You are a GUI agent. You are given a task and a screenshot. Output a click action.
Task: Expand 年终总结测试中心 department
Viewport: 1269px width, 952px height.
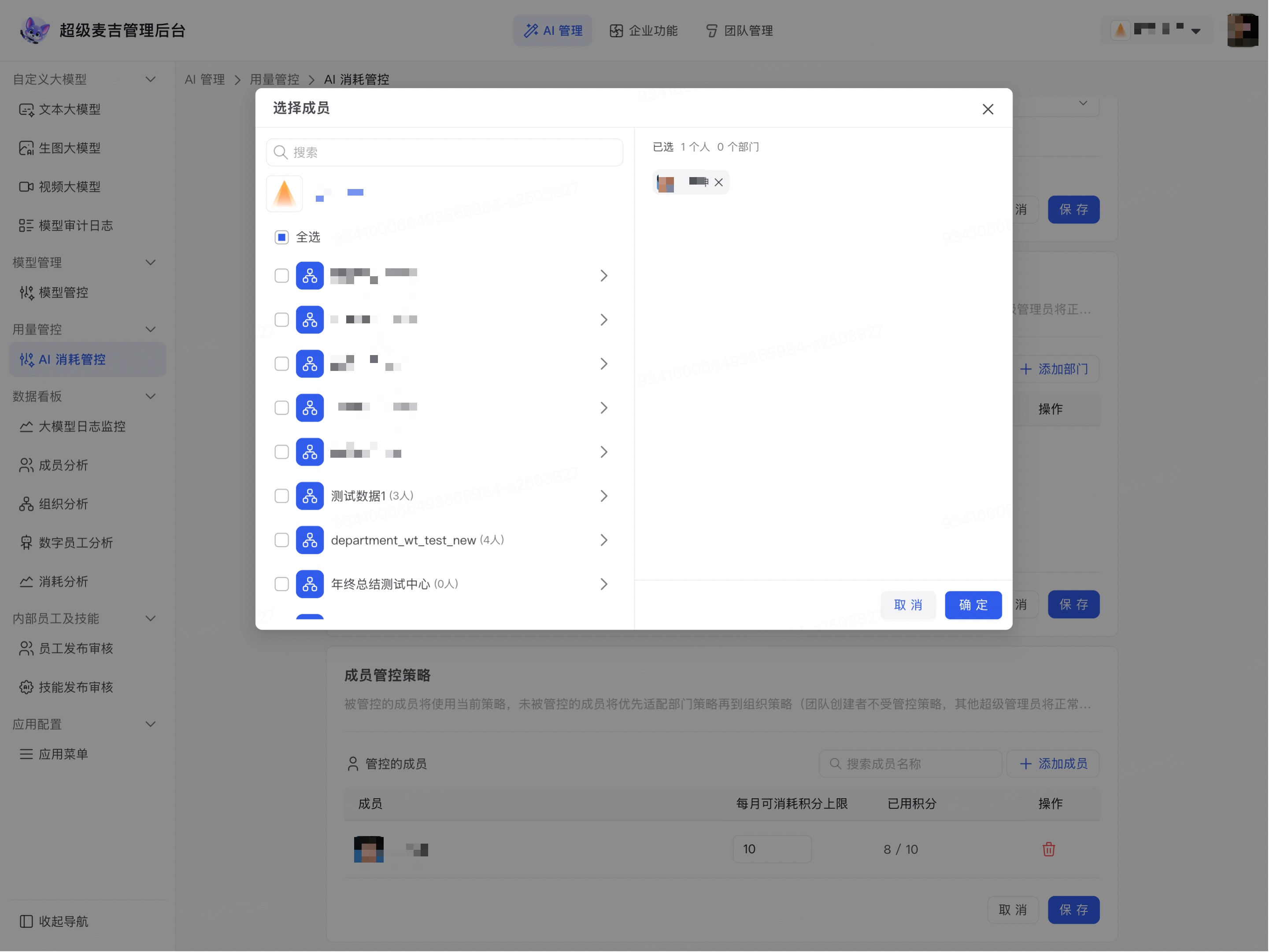pyautogui.click(x=603, y=584)
